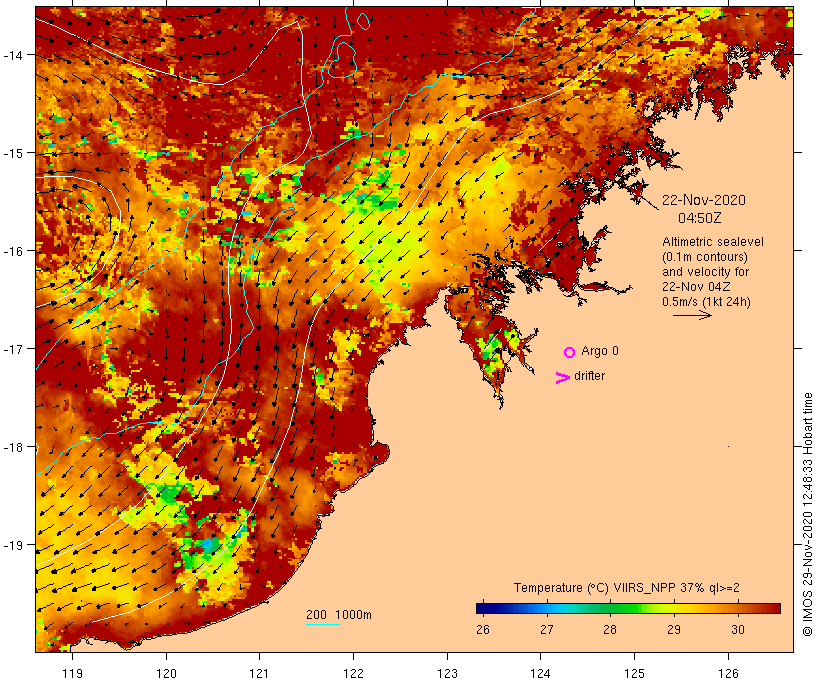Click the longitude label 124
820x680 pixels.
point(541,673)
